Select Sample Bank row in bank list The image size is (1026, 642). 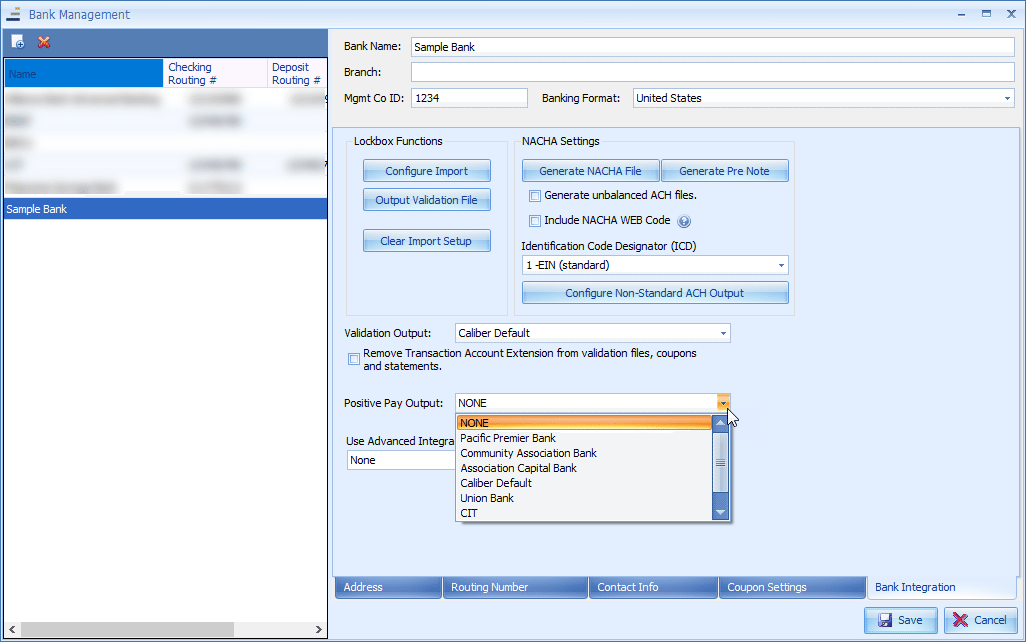(166, 209)
